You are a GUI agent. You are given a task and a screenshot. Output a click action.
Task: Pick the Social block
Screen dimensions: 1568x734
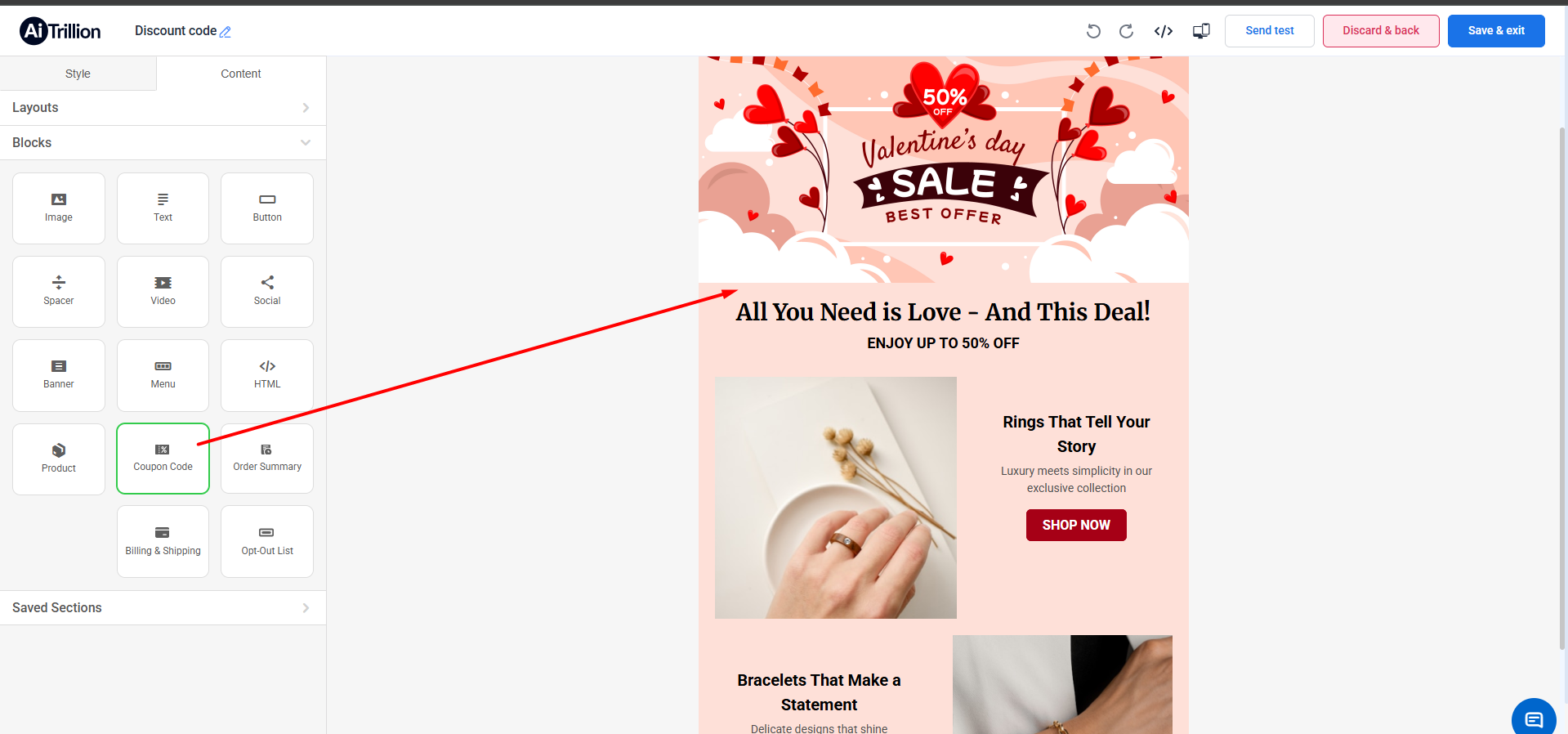pos(267,292)
